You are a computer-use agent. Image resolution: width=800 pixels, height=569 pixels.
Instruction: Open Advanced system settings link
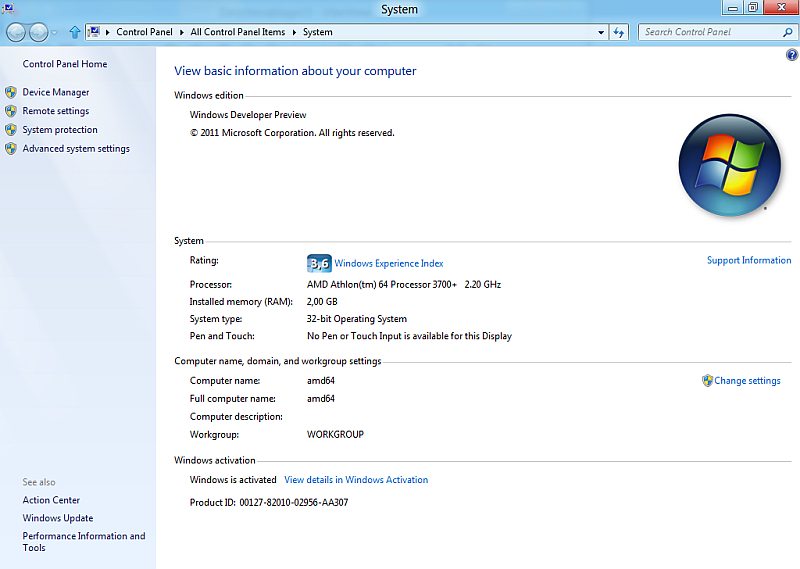pyautogui.click(x=76, y=149)
